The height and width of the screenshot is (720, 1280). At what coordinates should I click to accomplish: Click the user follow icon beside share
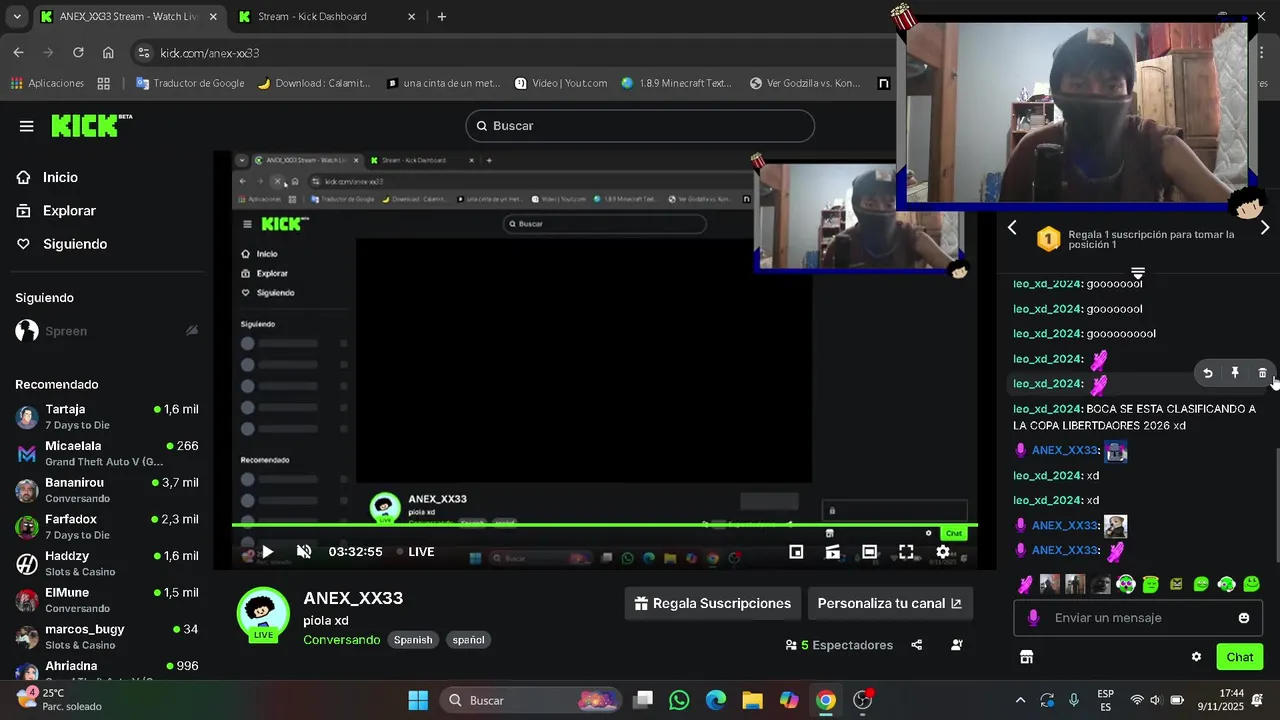coord(957,645)
